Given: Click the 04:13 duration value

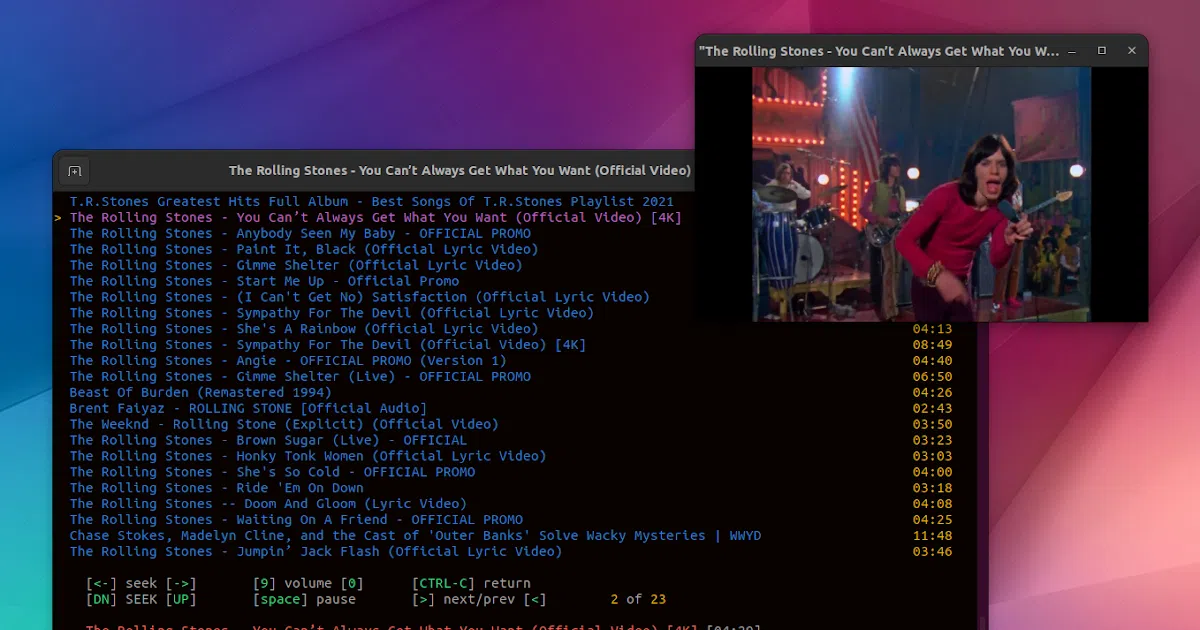Looking at the screenshot, I should point(932,329).
